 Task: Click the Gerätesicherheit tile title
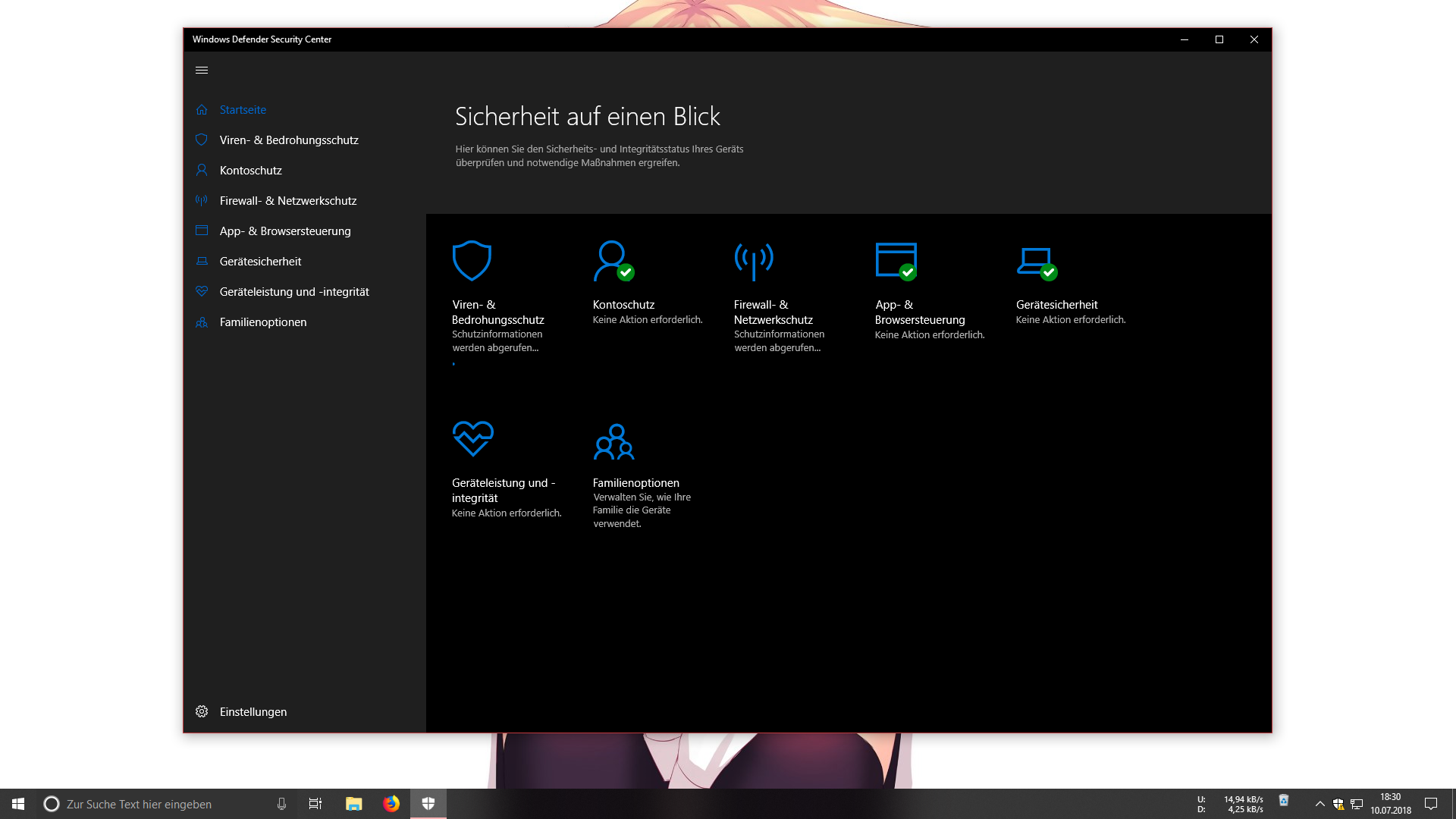[1056, 304]
